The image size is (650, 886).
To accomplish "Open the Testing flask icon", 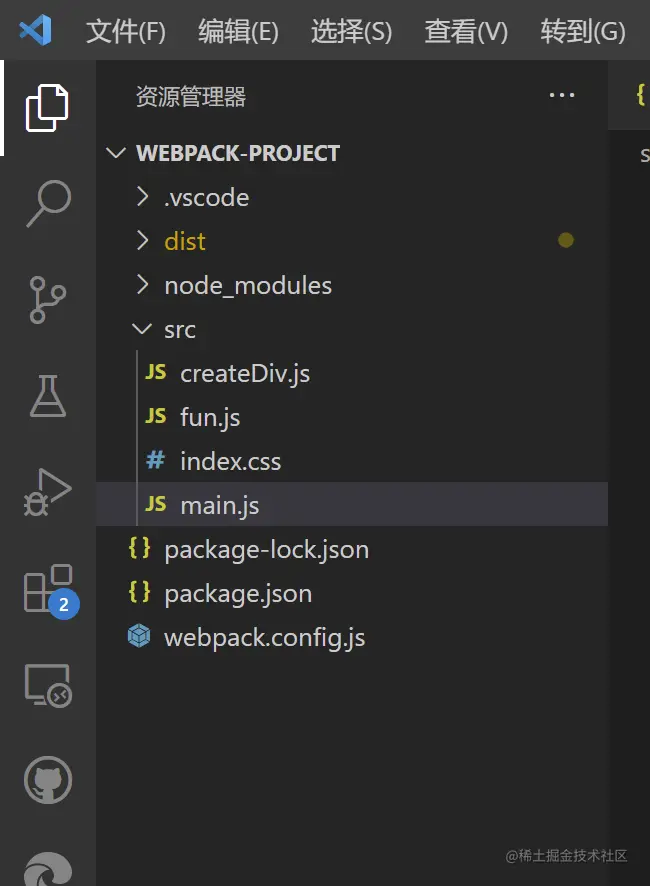I will click(x=47, y=396).
